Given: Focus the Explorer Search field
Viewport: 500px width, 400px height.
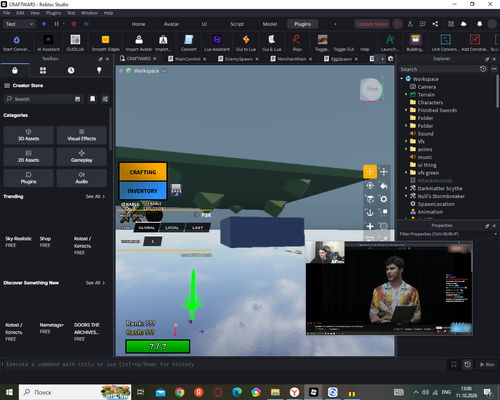Looking at the screenshot, I should coord(439,69).
